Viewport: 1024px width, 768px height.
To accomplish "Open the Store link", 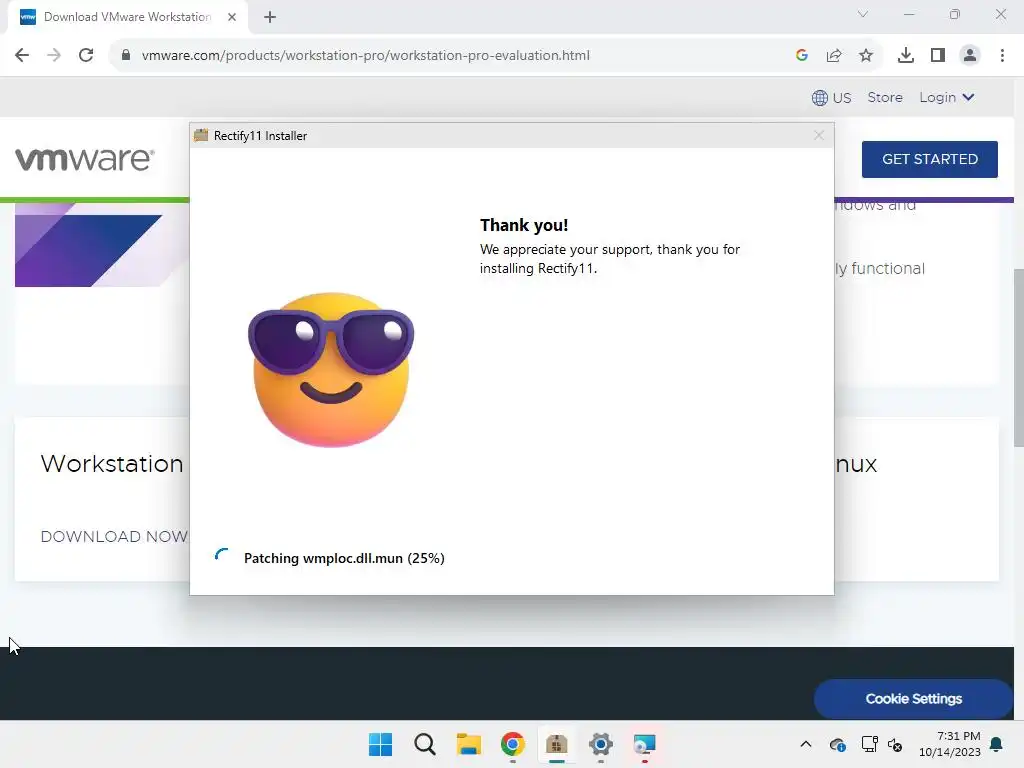I will (885, 97).
